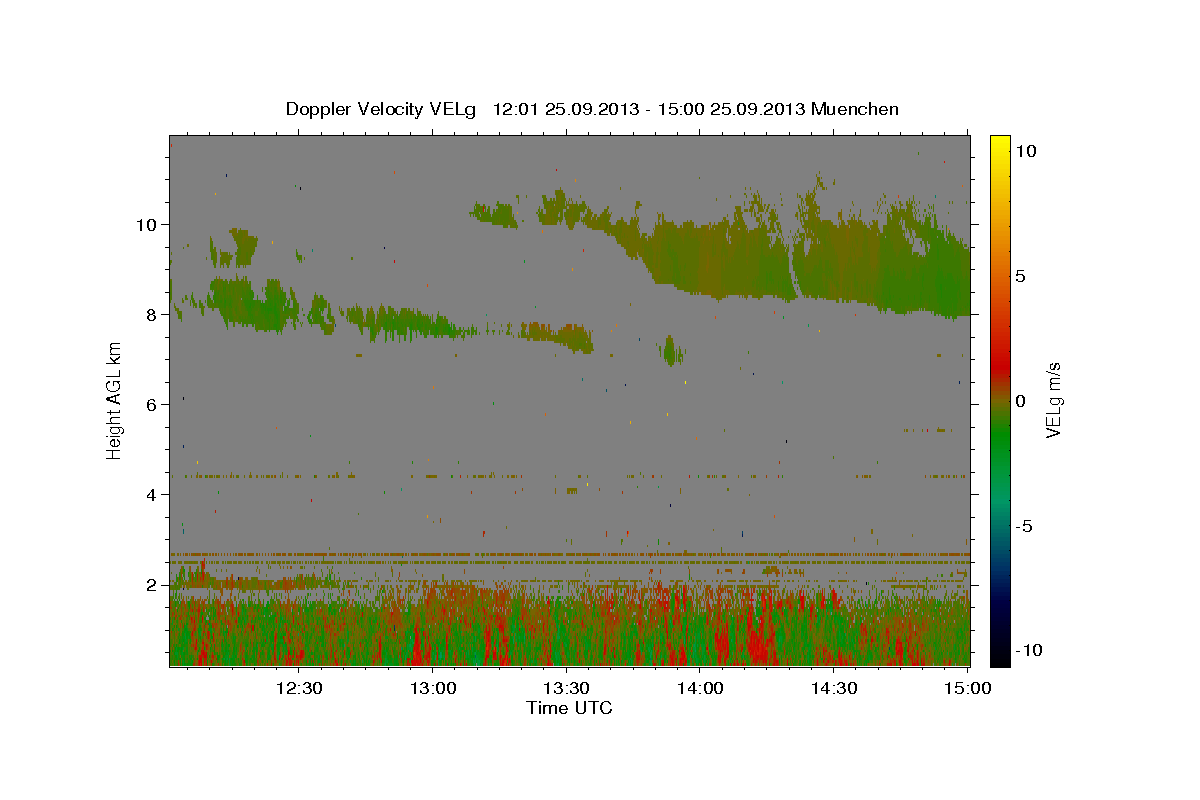Click the small isolated echo at 7 km

pos(671,350)
